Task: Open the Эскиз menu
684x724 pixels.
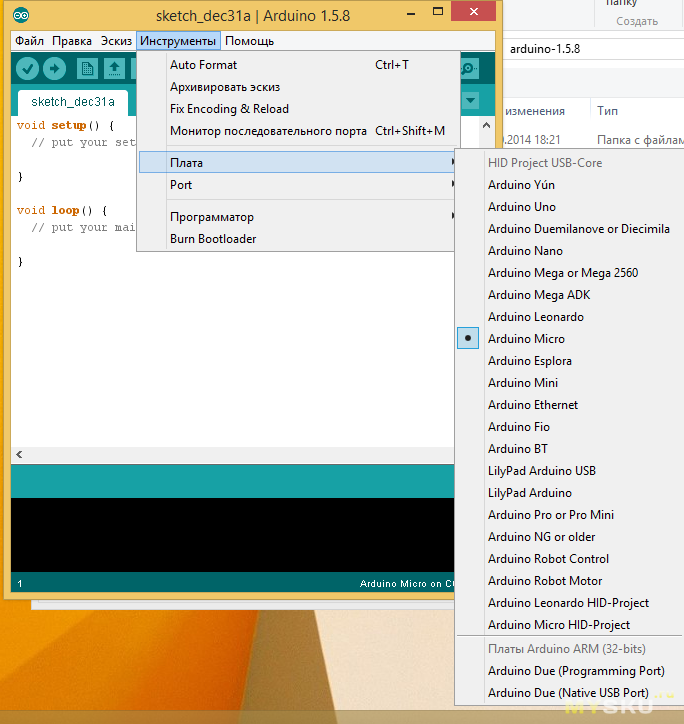Action: pyautogui.click(x=116, y=41)
